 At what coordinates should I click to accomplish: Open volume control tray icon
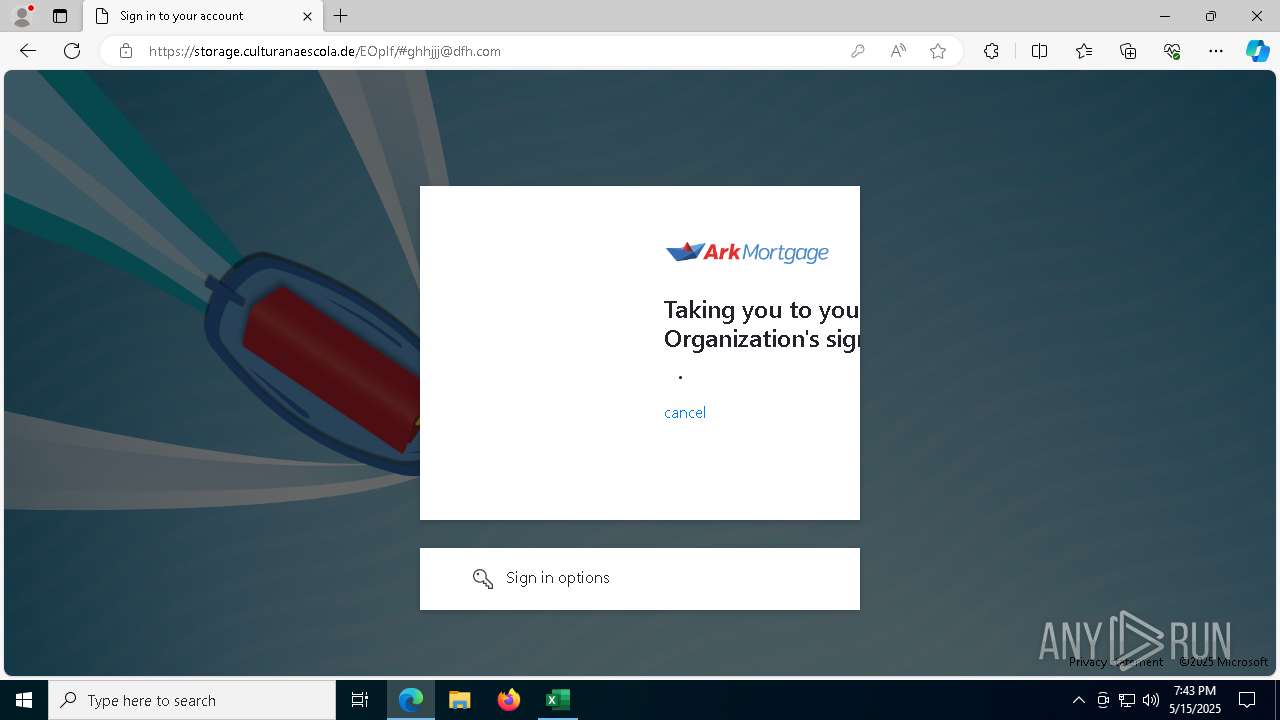[1151, 700]
